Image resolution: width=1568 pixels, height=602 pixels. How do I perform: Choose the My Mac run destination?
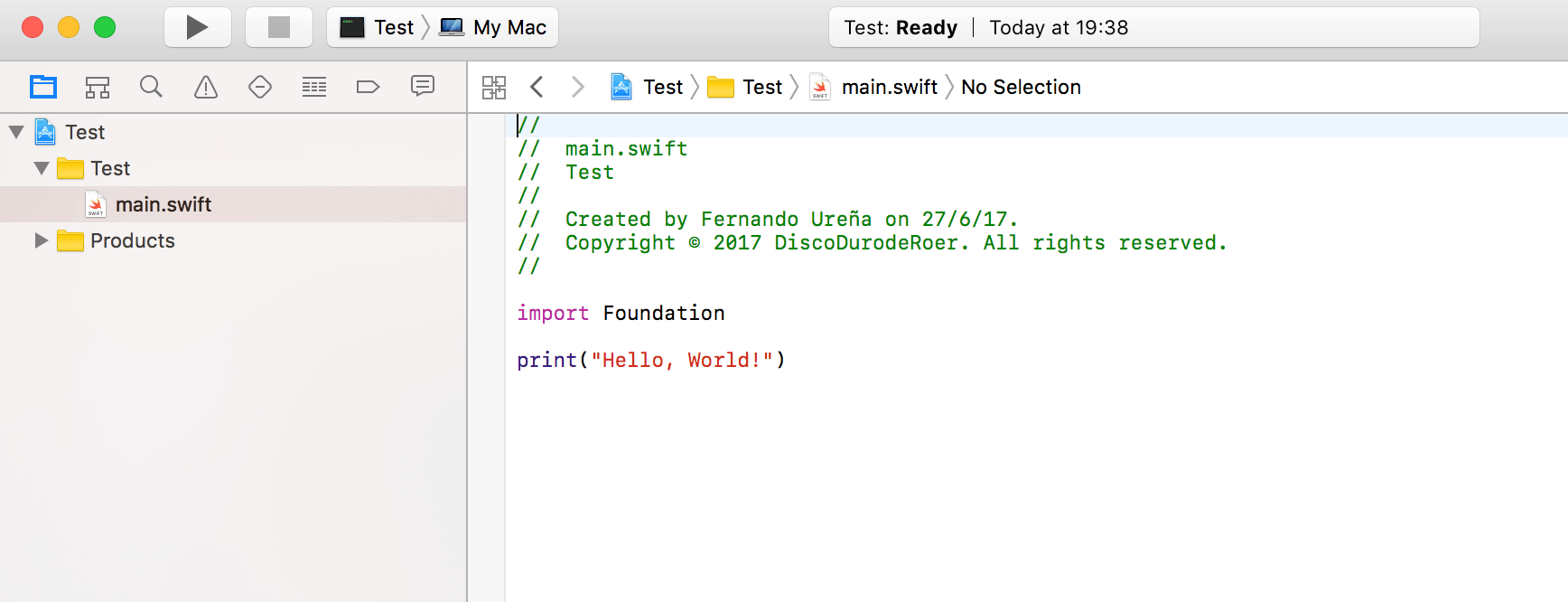click(x=493, y=27)
